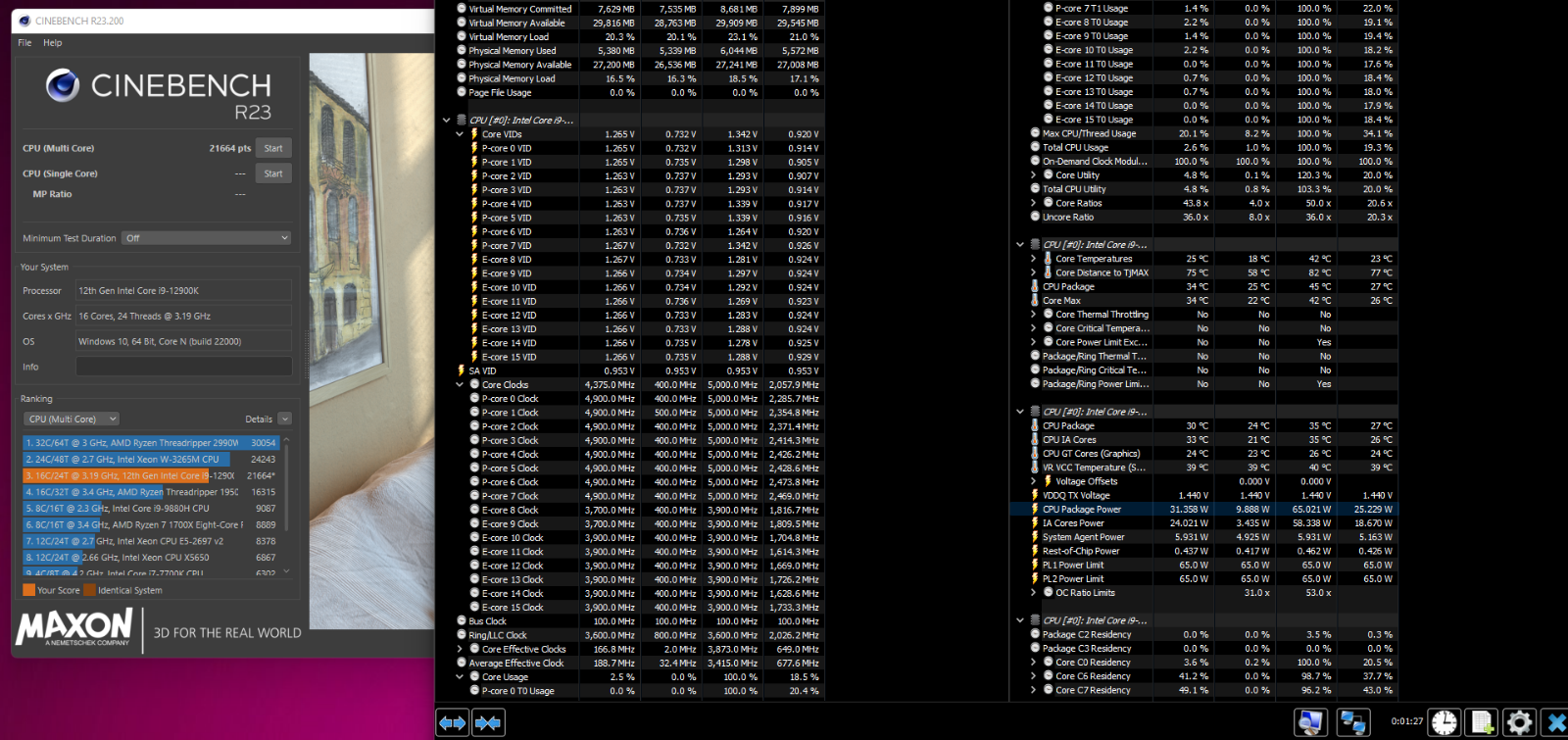The width and height of the screenshot is (1568, 740).
Task: Click the circle icon beside Ring/LLC Clock
Action: tap(461, 635)
